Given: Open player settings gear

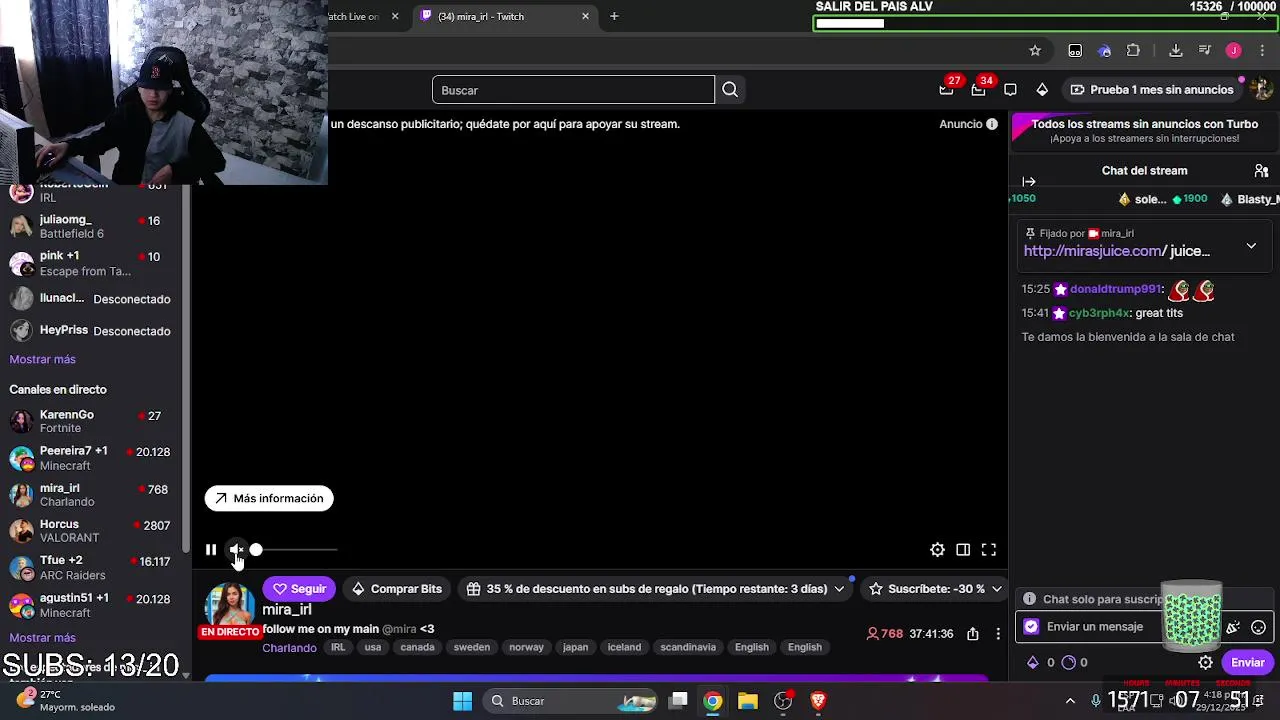Looking at the screenshot, I should tap(937, 550).
